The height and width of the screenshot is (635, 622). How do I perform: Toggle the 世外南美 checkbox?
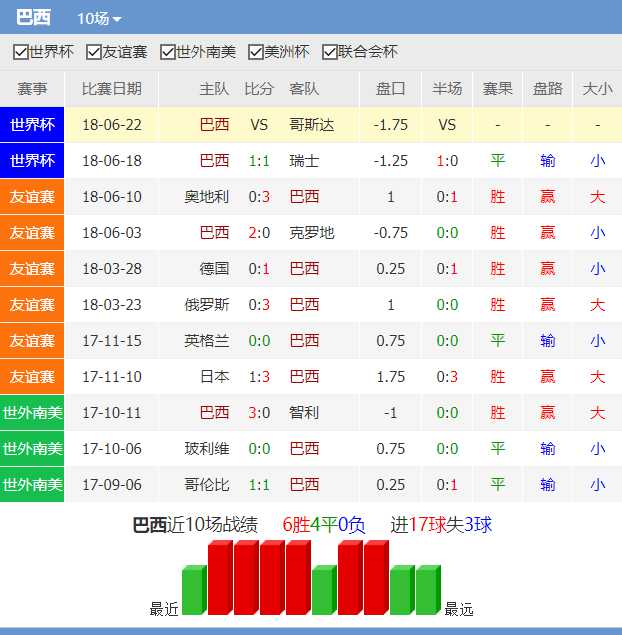[168, 52]
